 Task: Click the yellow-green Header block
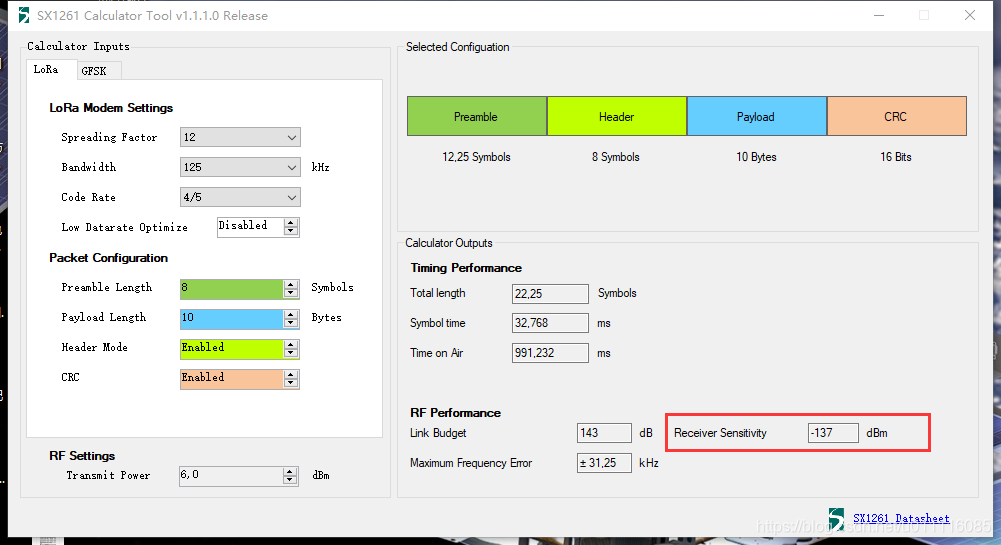pyautogui.click(x=617, y=116)
